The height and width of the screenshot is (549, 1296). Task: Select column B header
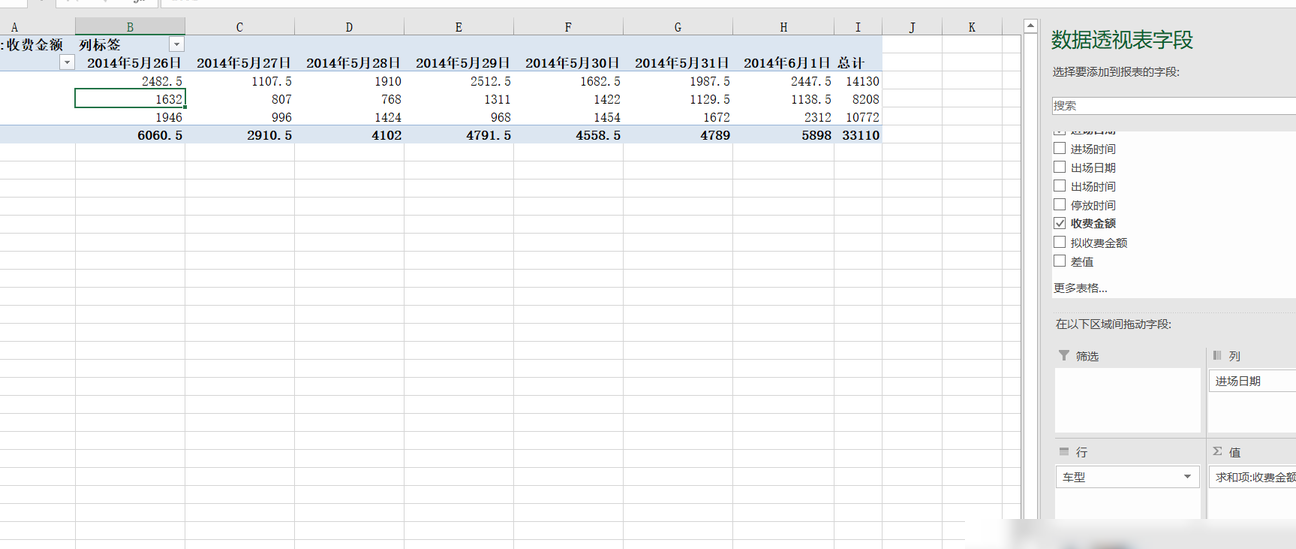click(x=130, y=27)
